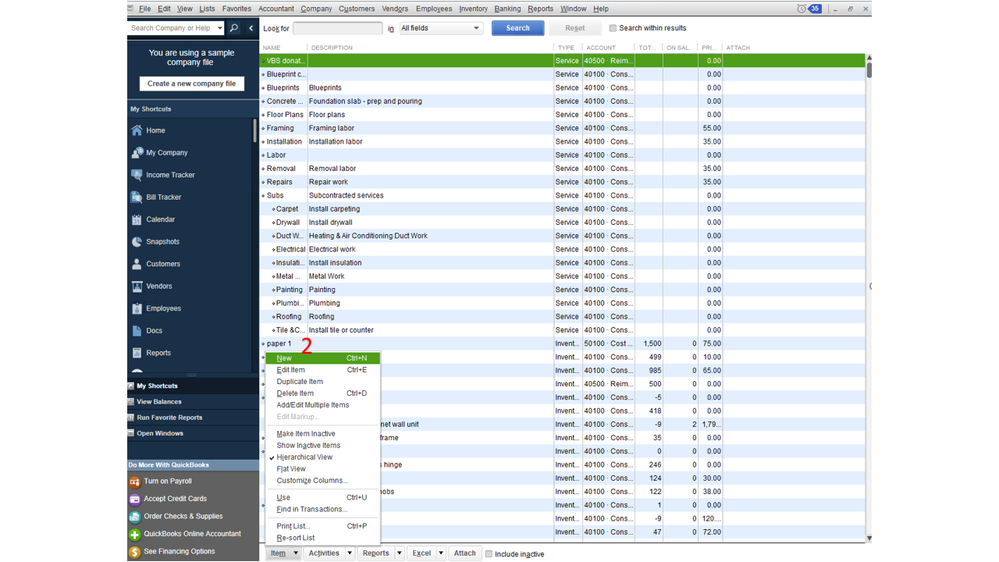Viewport: 999px width, 562px height.
Task: Select the Open Windows panel tab
Action: click(192, 434)
